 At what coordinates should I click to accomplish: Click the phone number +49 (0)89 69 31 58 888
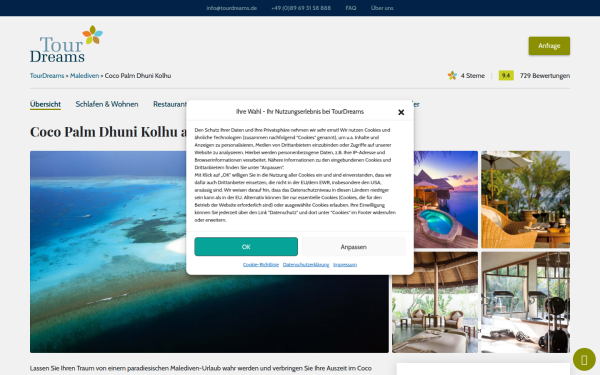(x=301, y=8)
